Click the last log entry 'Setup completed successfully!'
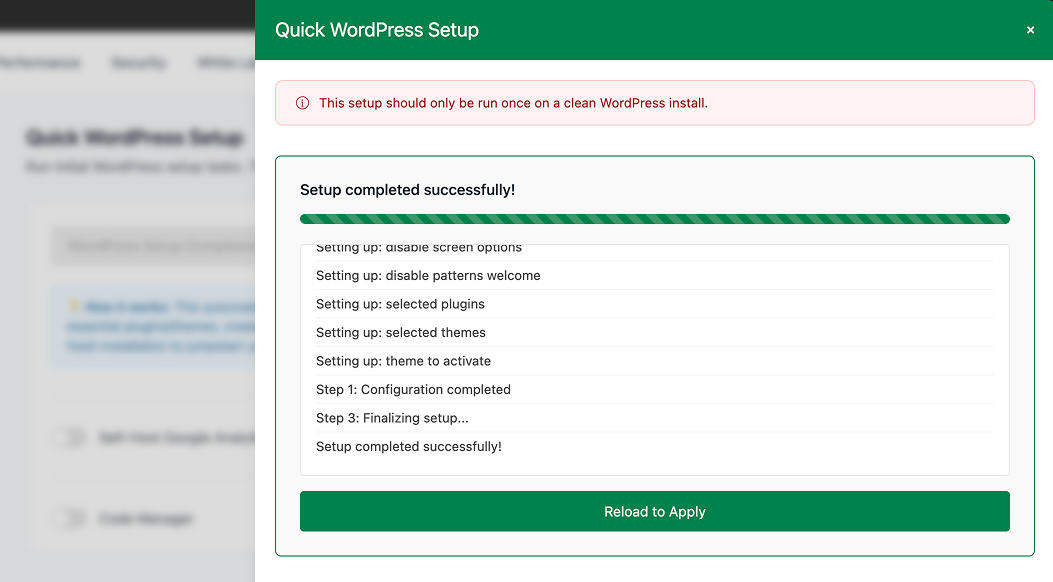The width and height of the screenshot is (1053, 582). [655, 446]
